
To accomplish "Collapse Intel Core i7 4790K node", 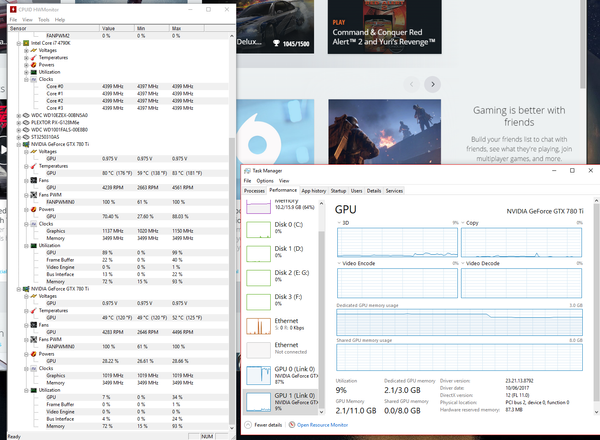I will pos(19,43).
